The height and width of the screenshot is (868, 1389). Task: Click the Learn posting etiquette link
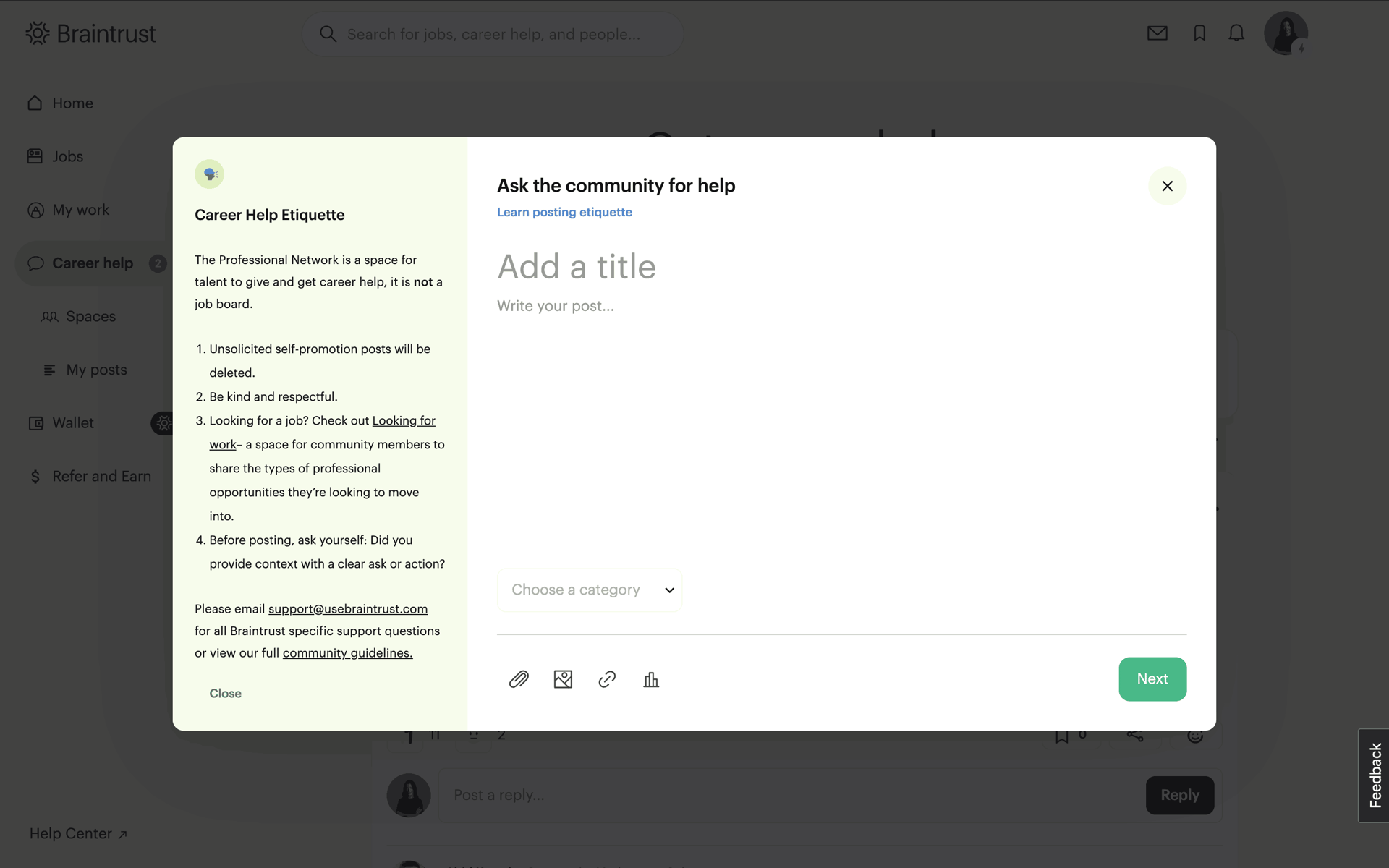click(x=564, y=212)
